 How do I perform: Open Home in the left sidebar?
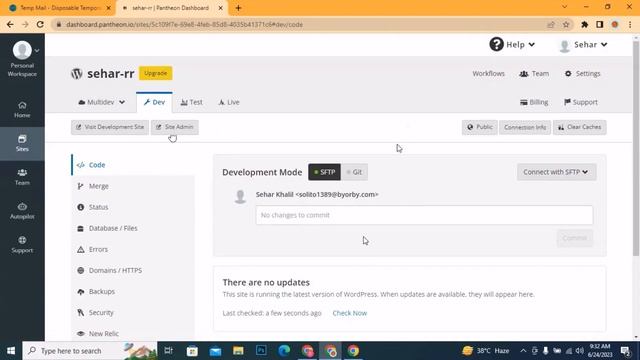pos(22,110)
